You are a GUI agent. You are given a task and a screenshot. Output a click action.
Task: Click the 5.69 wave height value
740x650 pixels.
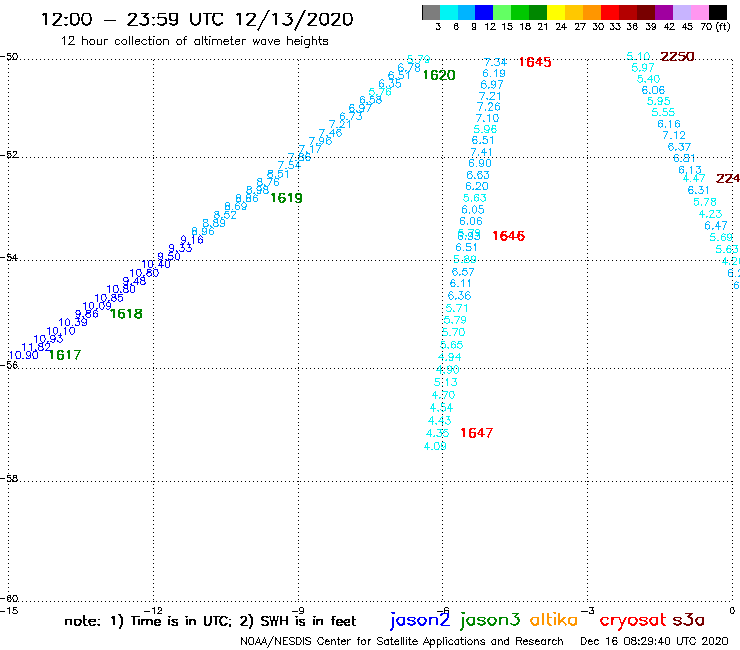coord(721,237)
